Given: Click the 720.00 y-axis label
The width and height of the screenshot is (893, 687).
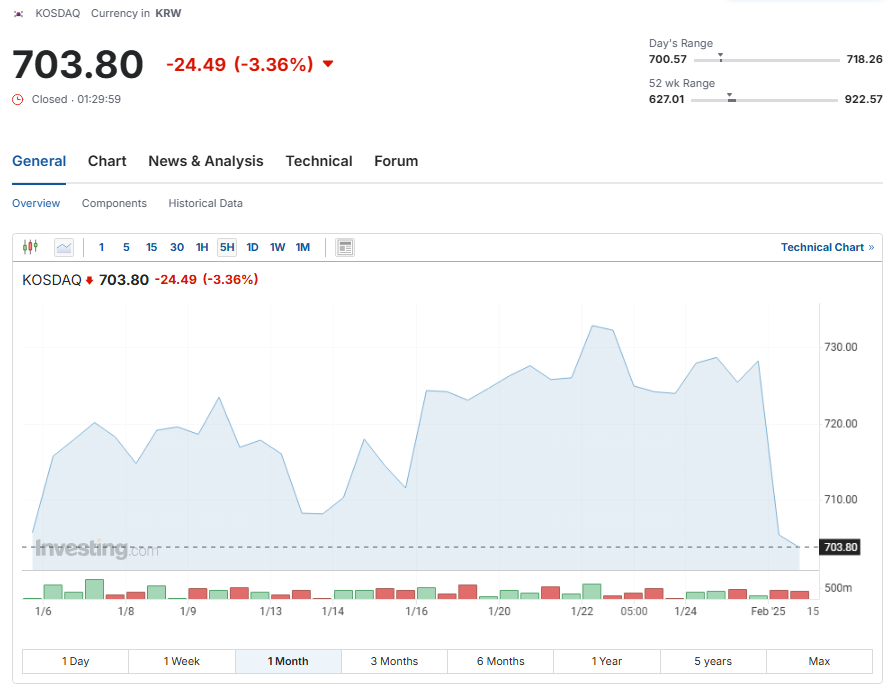Looking at the screenshot, I should [x=841, y=423].
